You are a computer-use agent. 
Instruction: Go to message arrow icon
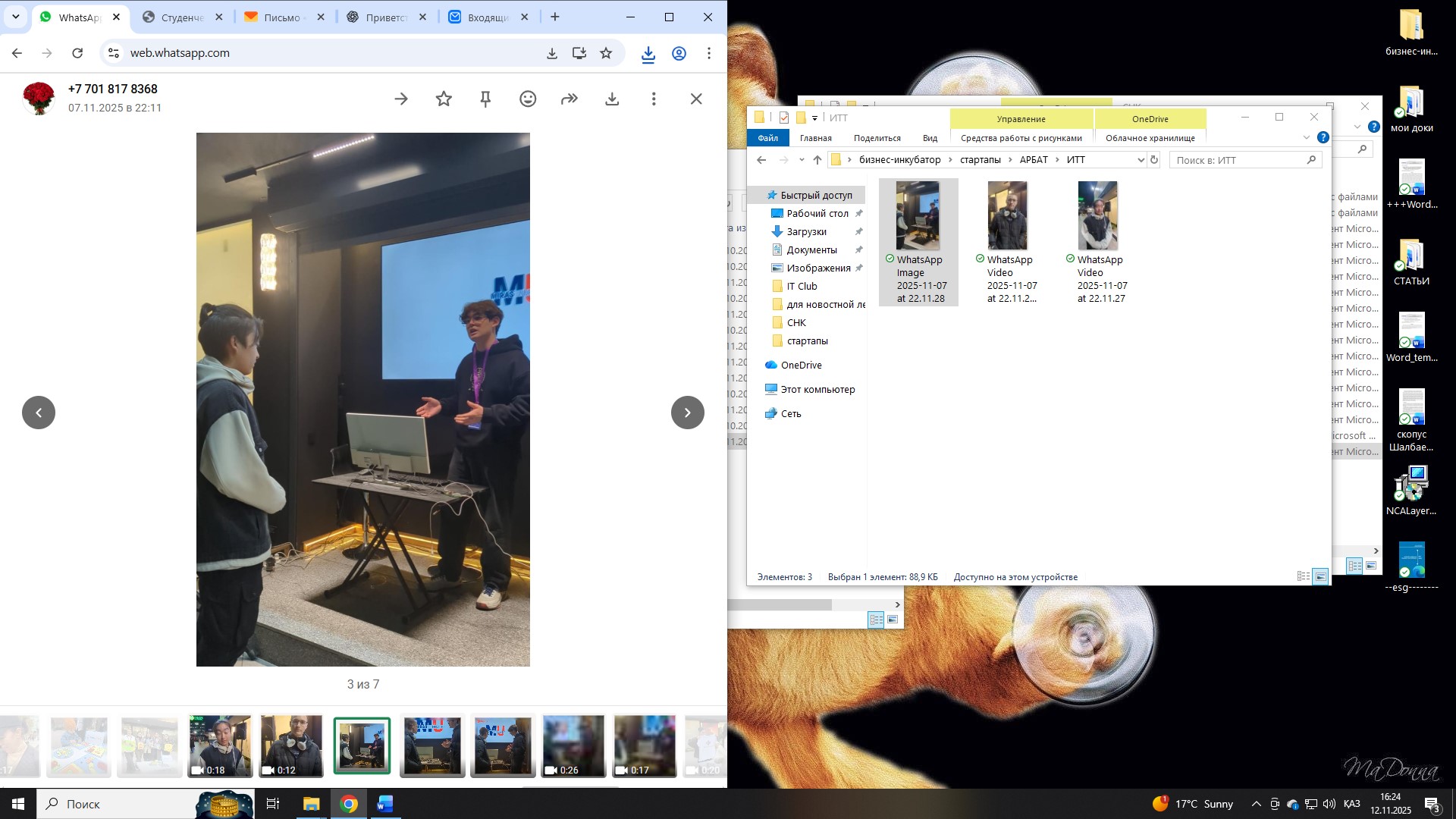tap(401, 99)
